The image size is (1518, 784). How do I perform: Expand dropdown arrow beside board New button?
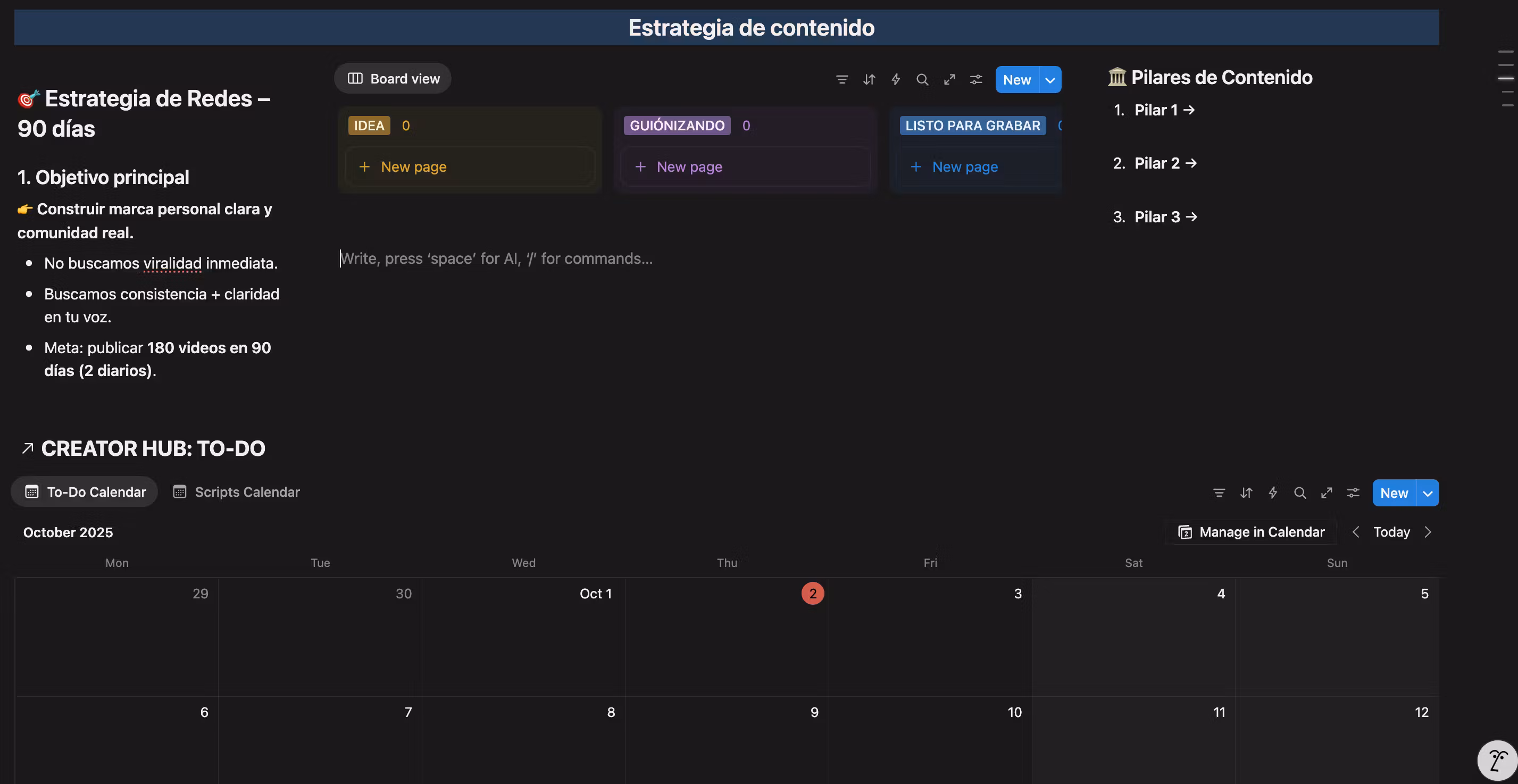pyautogui.click(x=1050, y=80)
